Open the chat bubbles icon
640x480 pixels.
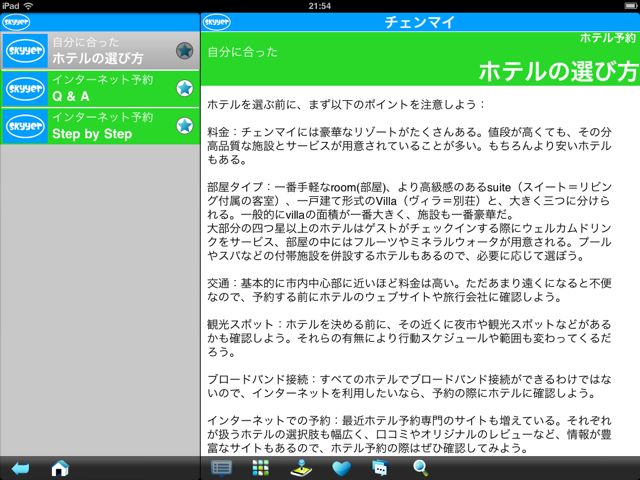pos(380,468)
